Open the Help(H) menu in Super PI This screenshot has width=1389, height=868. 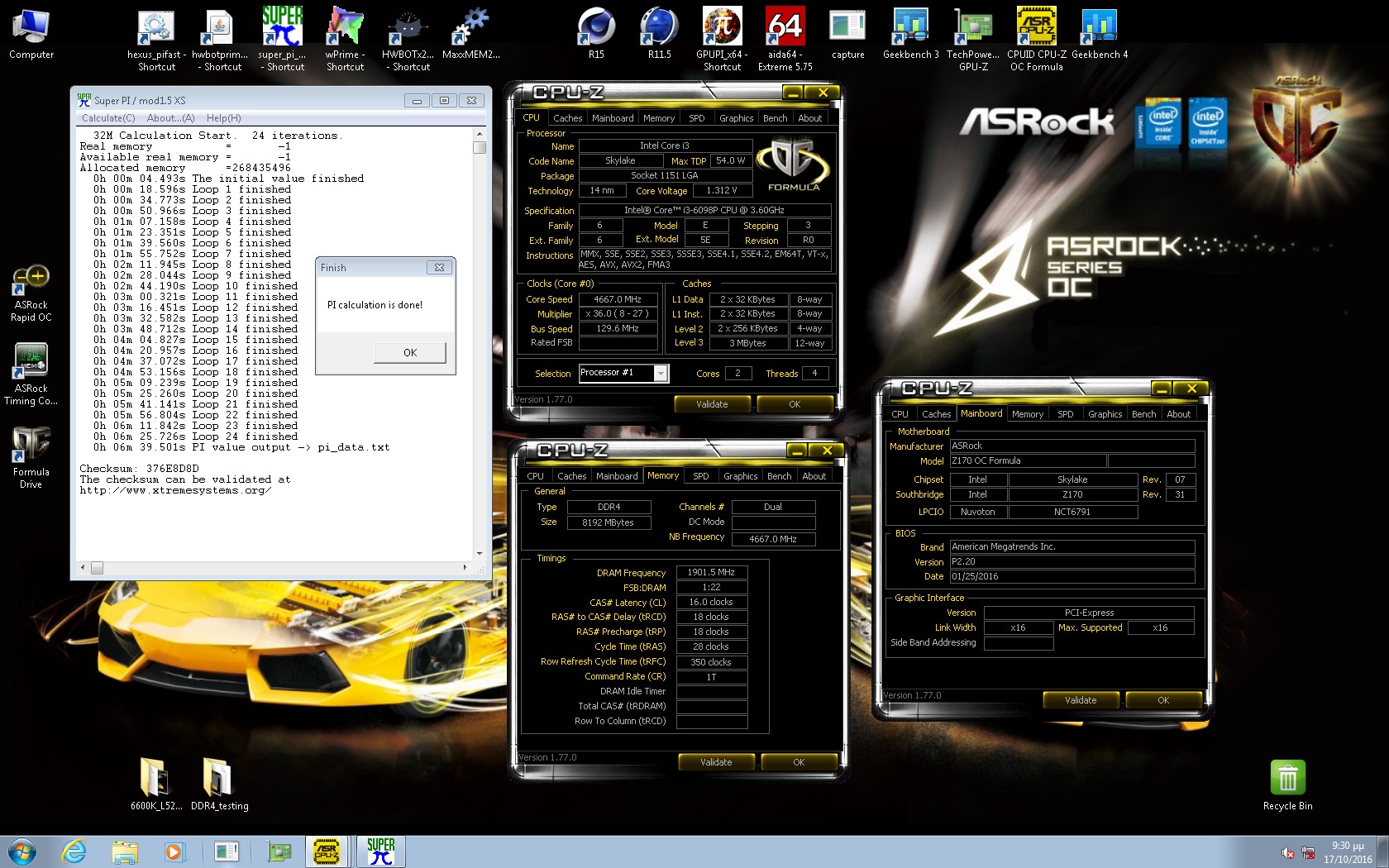coord(223,118)
